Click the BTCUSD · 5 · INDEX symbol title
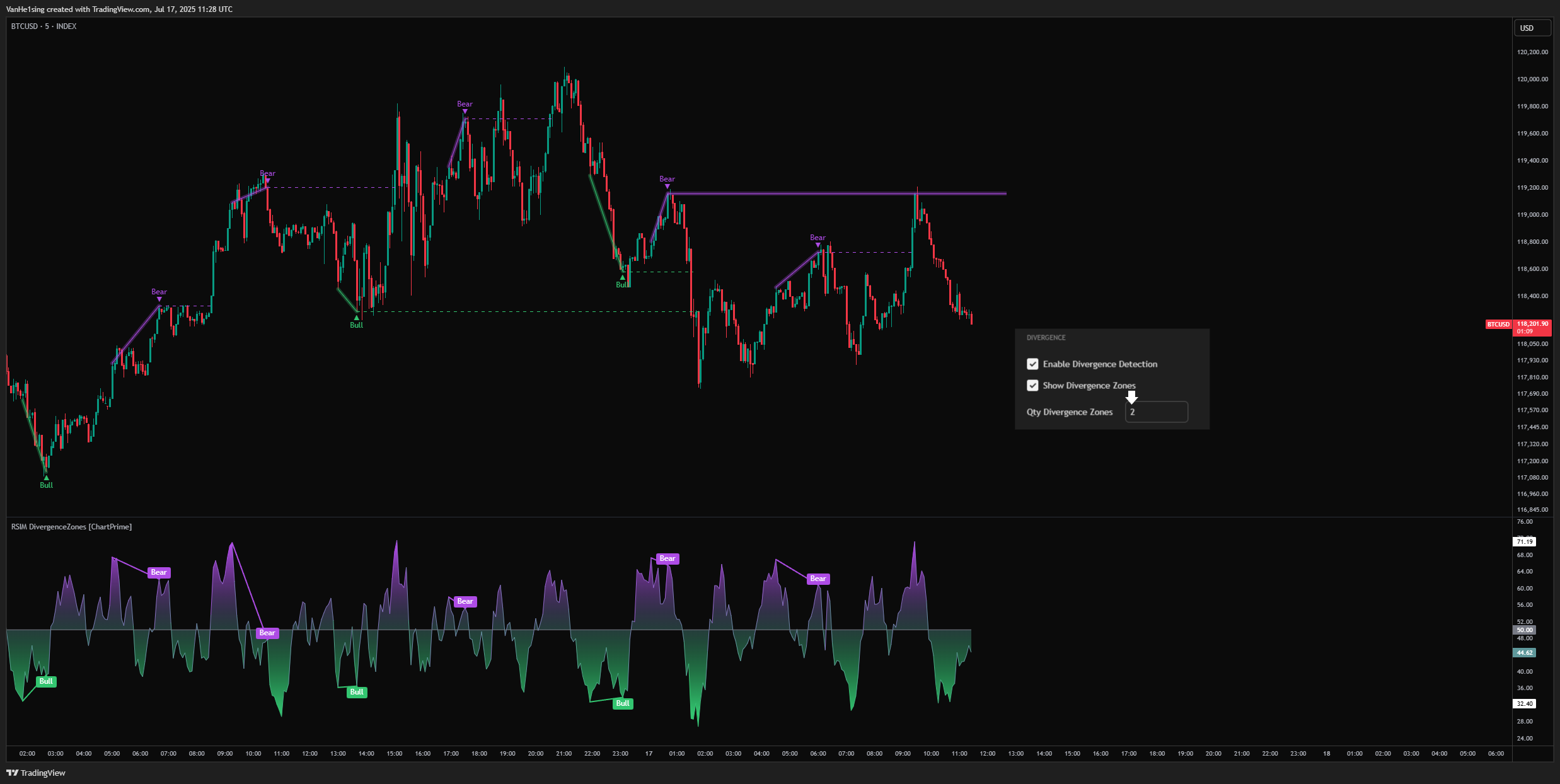Screen dimensions: 1560x784 pyautogui.click(x=44, y=26)
